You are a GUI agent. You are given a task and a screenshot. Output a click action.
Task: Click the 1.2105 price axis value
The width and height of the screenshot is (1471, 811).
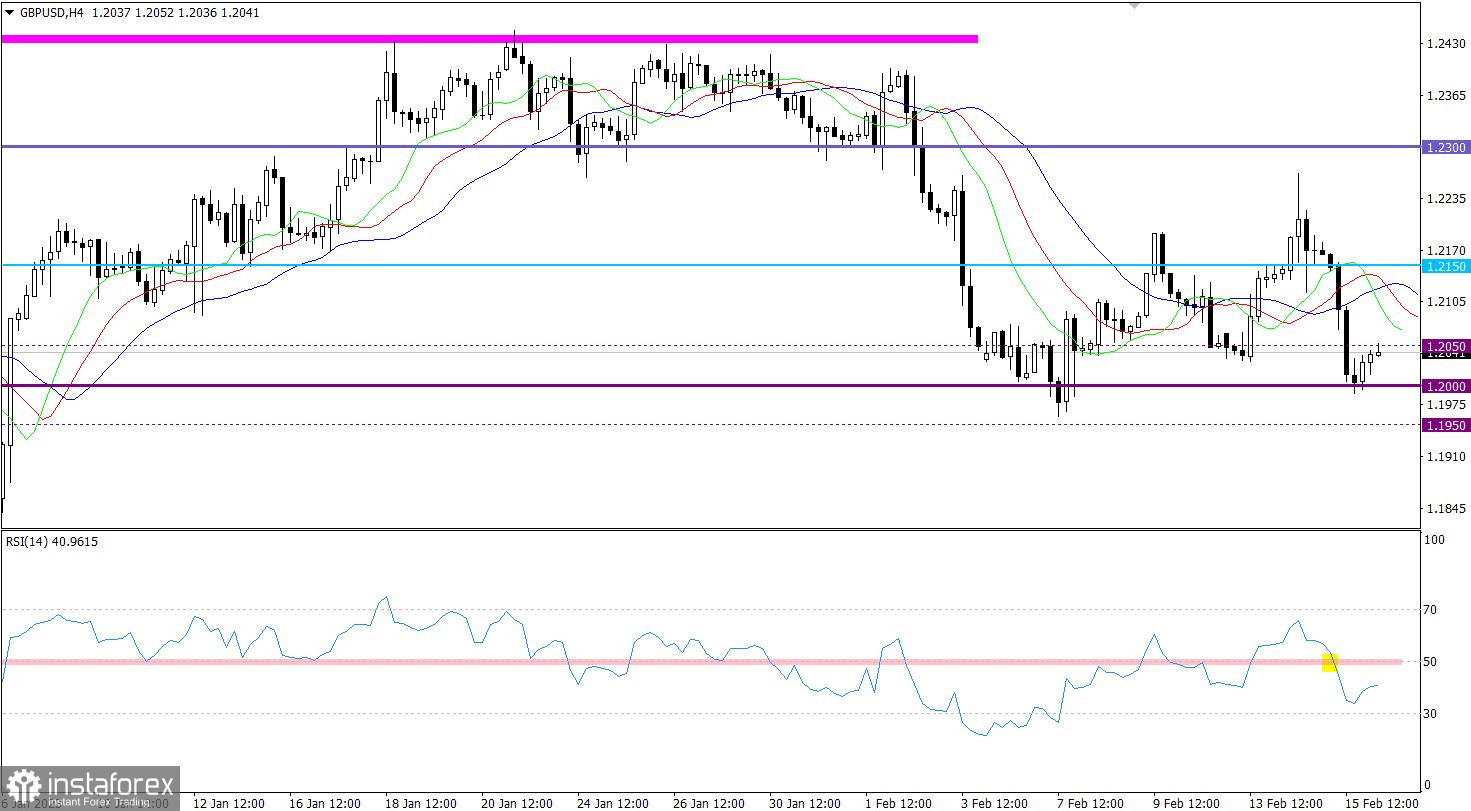[1448, 302]
